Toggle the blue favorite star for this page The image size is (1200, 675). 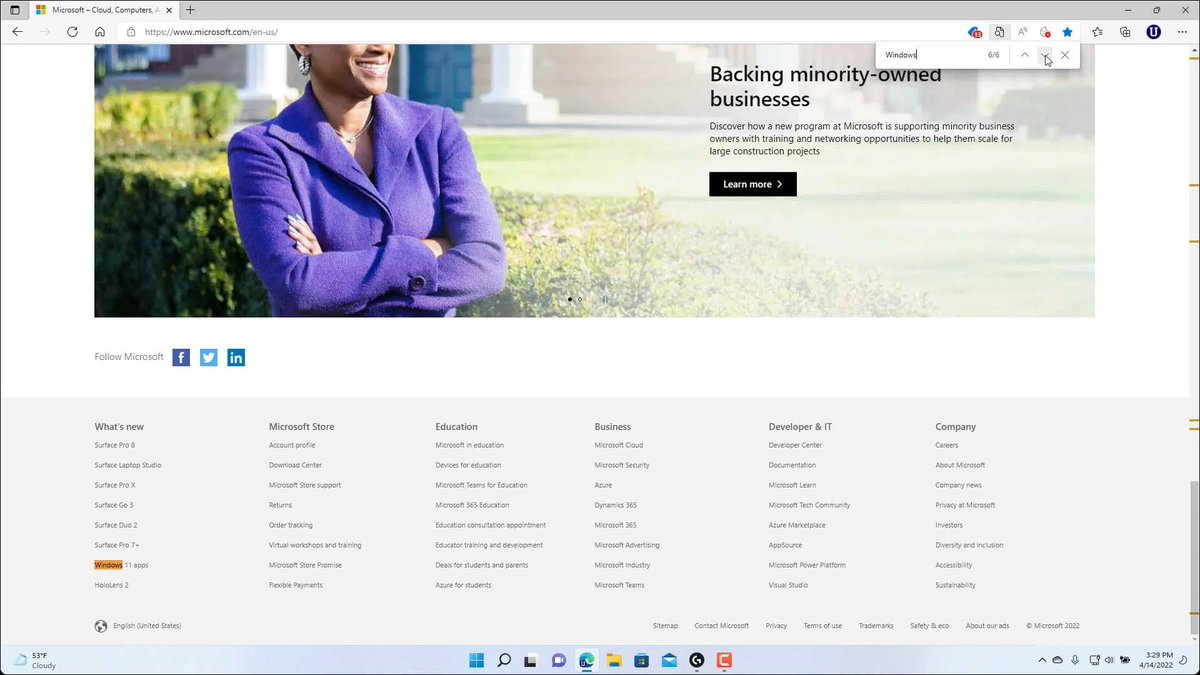pos(1068,32)
